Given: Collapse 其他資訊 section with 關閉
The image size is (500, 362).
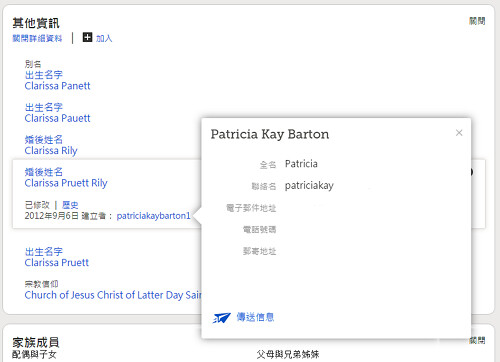Looking at the screenshot, I should tap(477, 21).
